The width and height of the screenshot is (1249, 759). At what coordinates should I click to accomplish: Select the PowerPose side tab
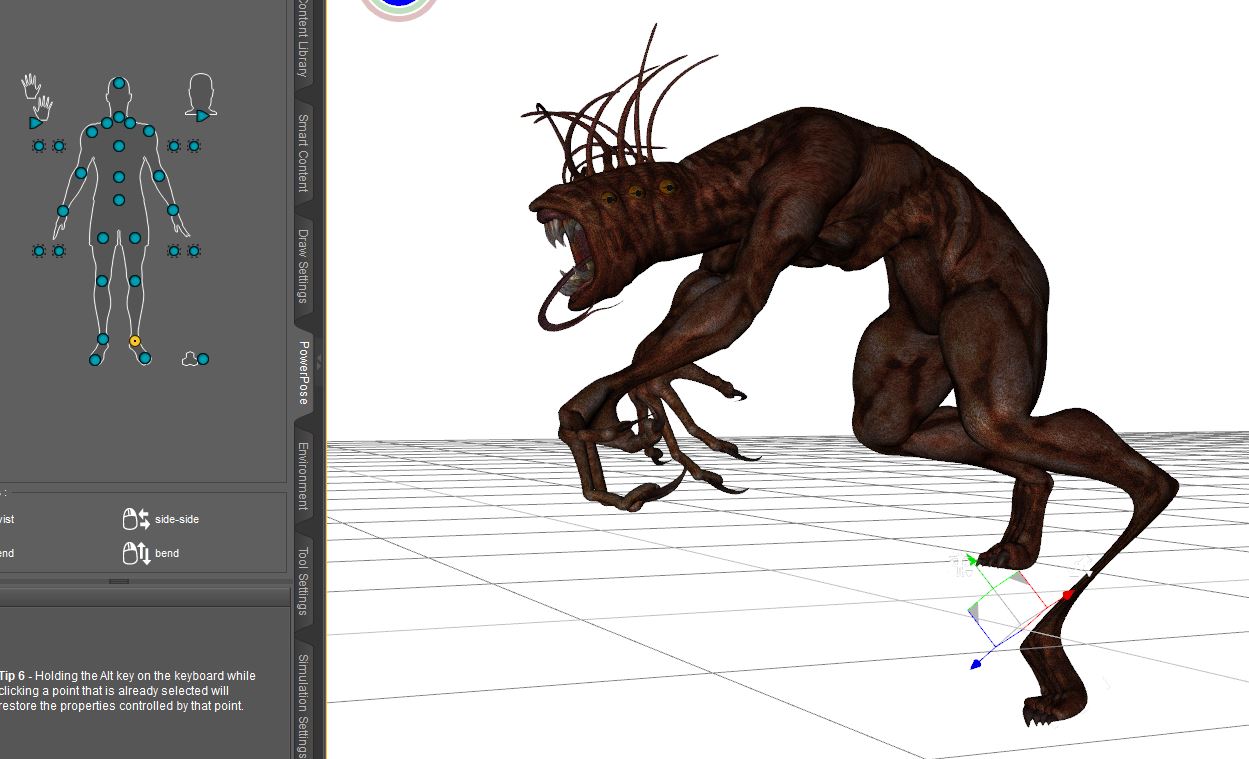(x=303, y=372)
